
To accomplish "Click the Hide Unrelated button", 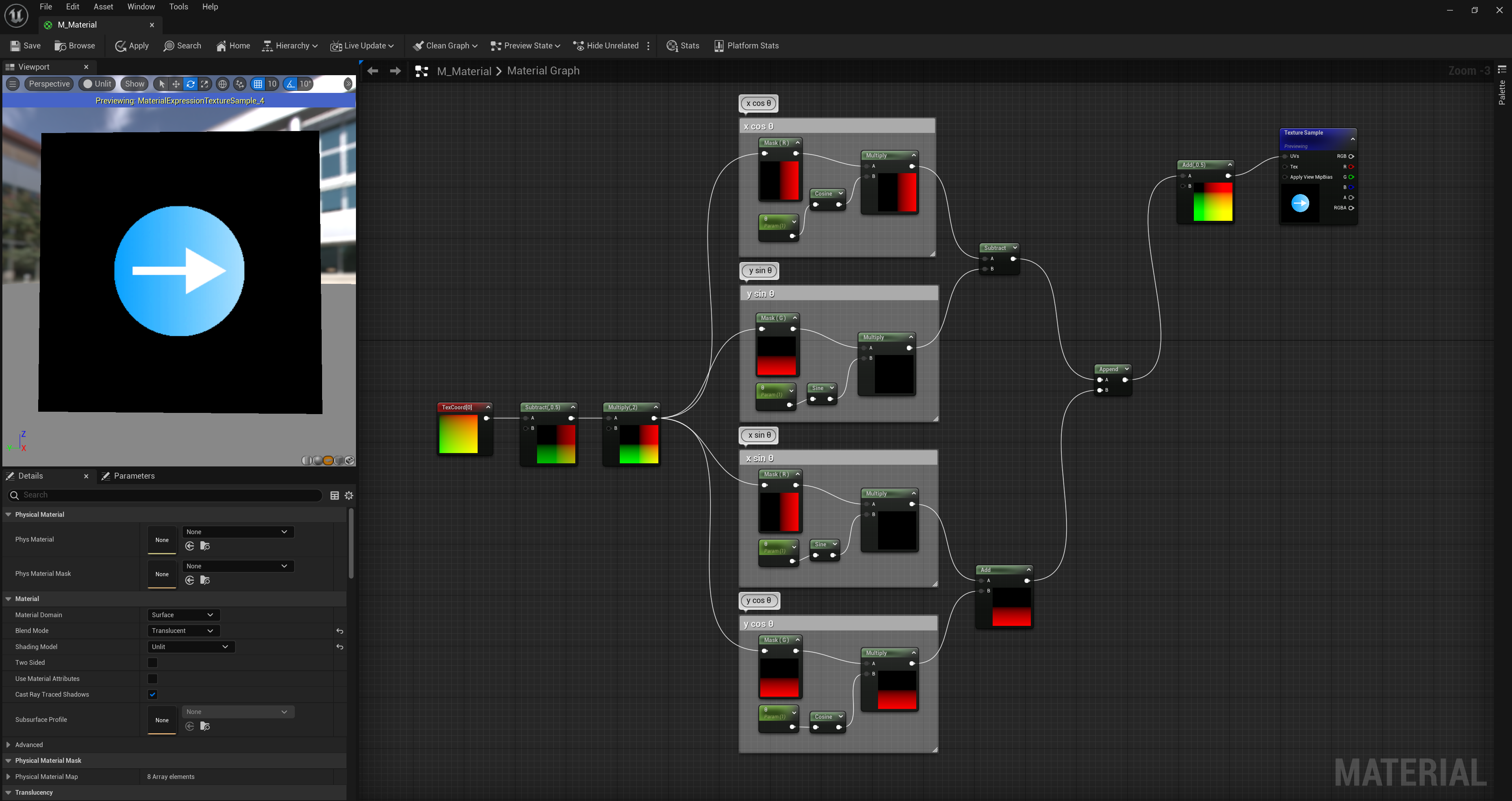I will [605, 46].
